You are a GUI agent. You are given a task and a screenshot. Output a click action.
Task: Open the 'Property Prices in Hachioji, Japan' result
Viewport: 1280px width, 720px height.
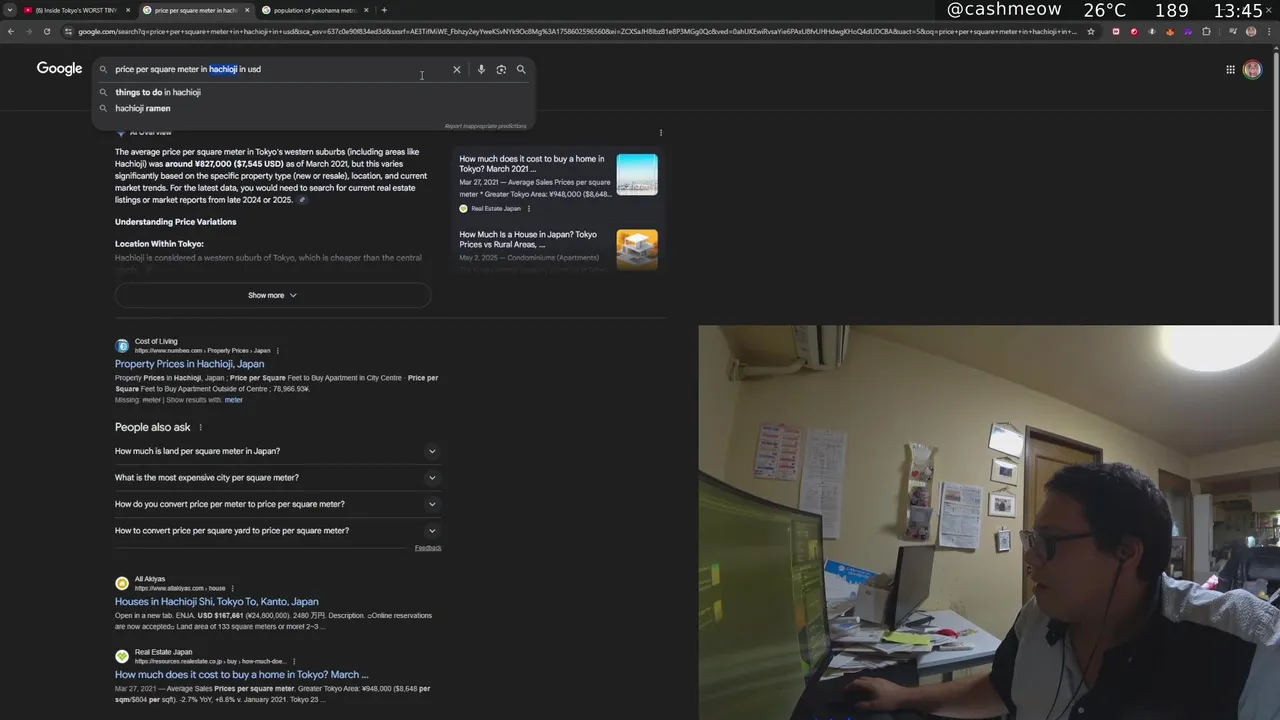coord(189,364)
